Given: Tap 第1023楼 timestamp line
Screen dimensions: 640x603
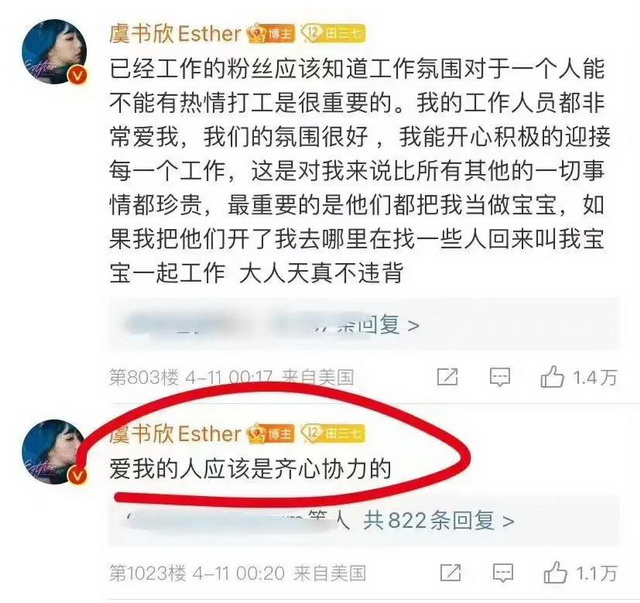Looking at the screenshot, I should tap(237, 573).
